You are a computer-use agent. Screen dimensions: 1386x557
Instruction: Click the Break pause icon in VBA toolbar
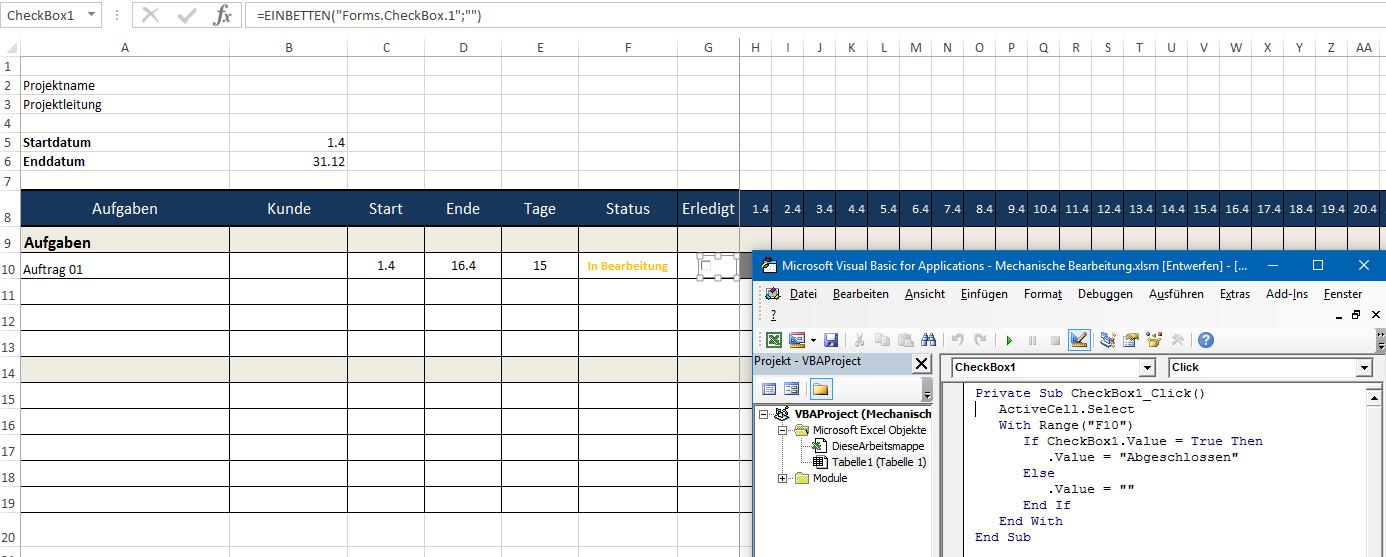click(x=1032, y=340)
